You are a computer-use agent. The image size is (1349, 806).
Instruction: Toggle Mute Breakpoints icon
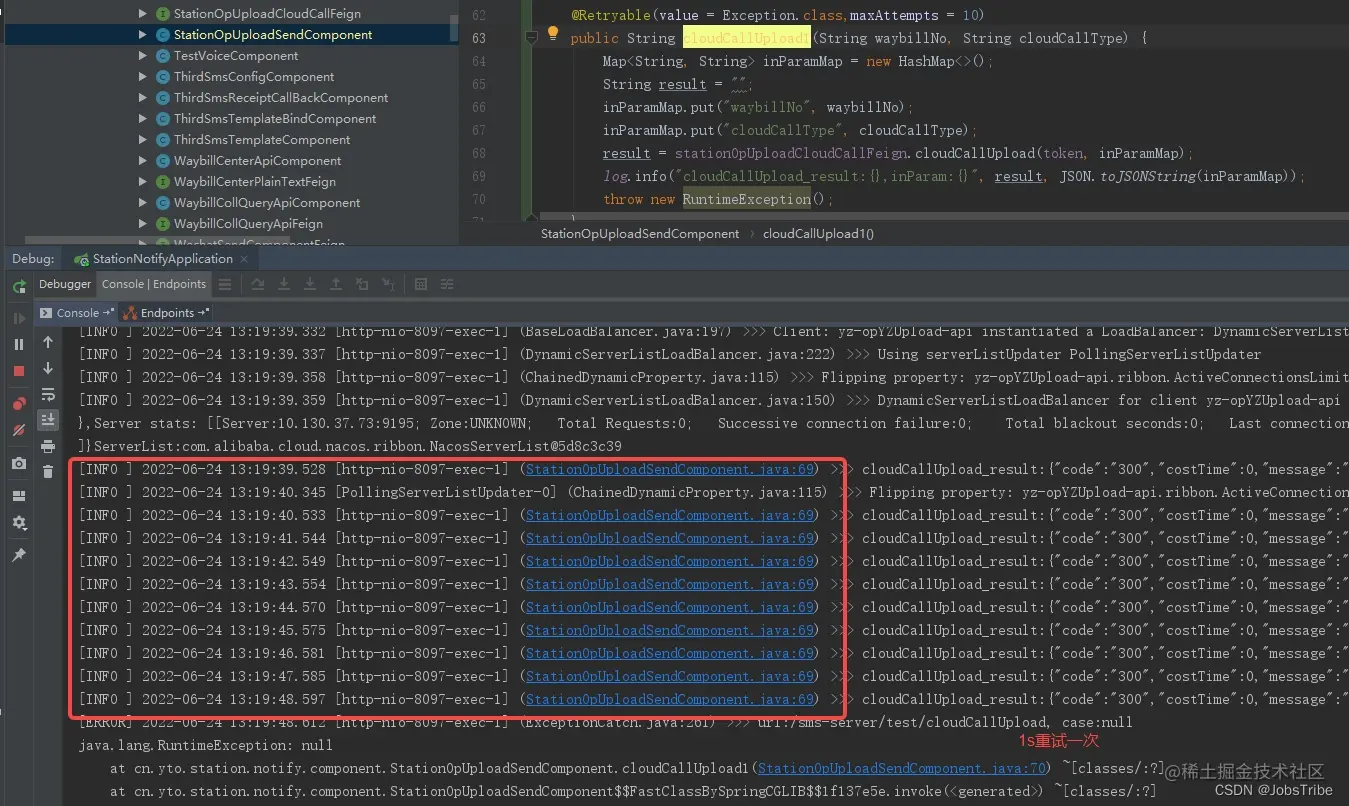19,430
